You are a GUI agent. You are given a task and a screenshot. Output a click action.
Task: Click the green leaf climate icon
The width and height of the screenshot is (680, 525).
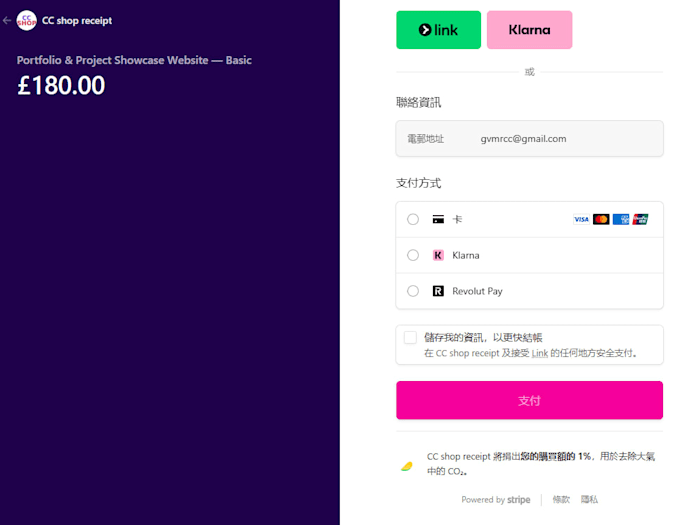[407, 466]
